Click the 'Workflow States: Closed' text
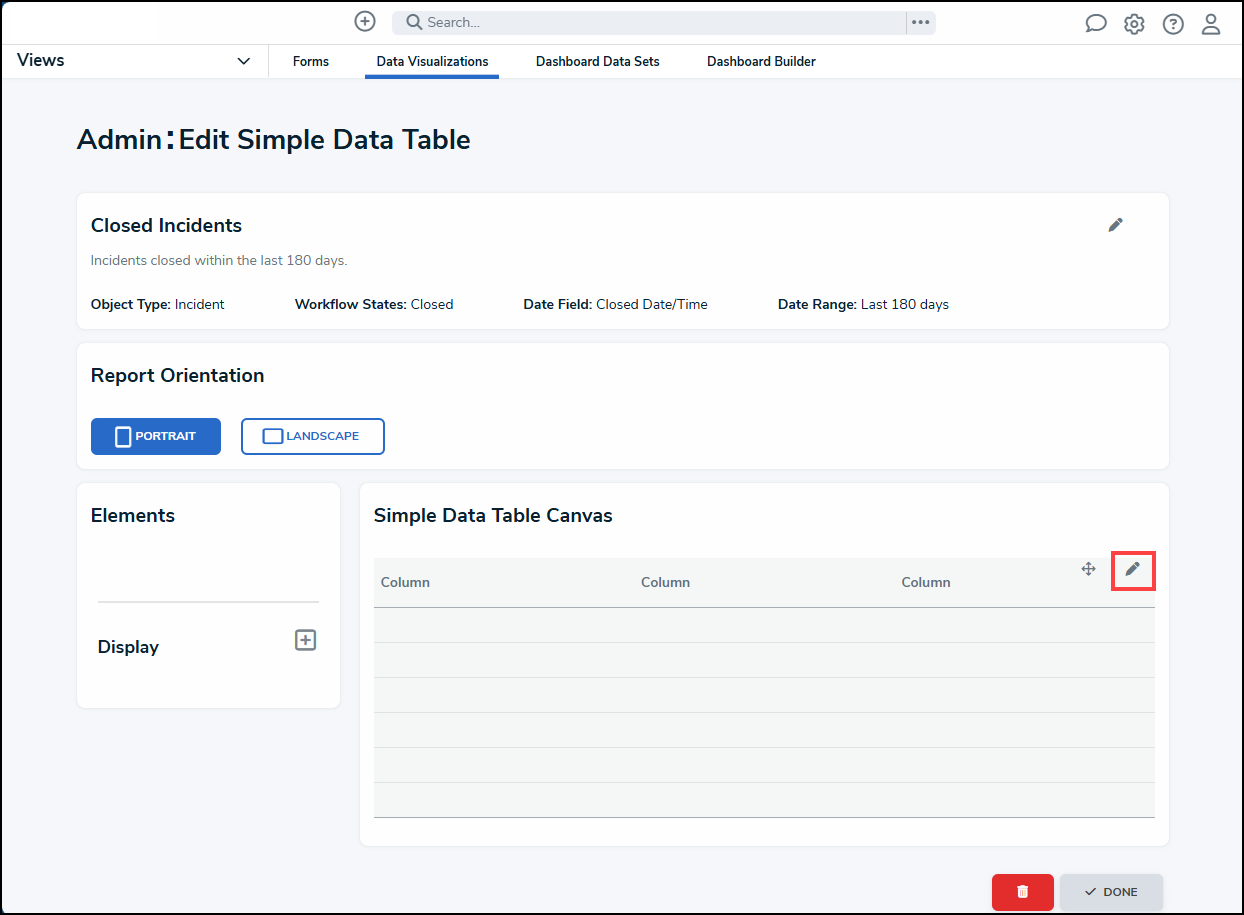The image size is (1244, 915). (374, 305)
